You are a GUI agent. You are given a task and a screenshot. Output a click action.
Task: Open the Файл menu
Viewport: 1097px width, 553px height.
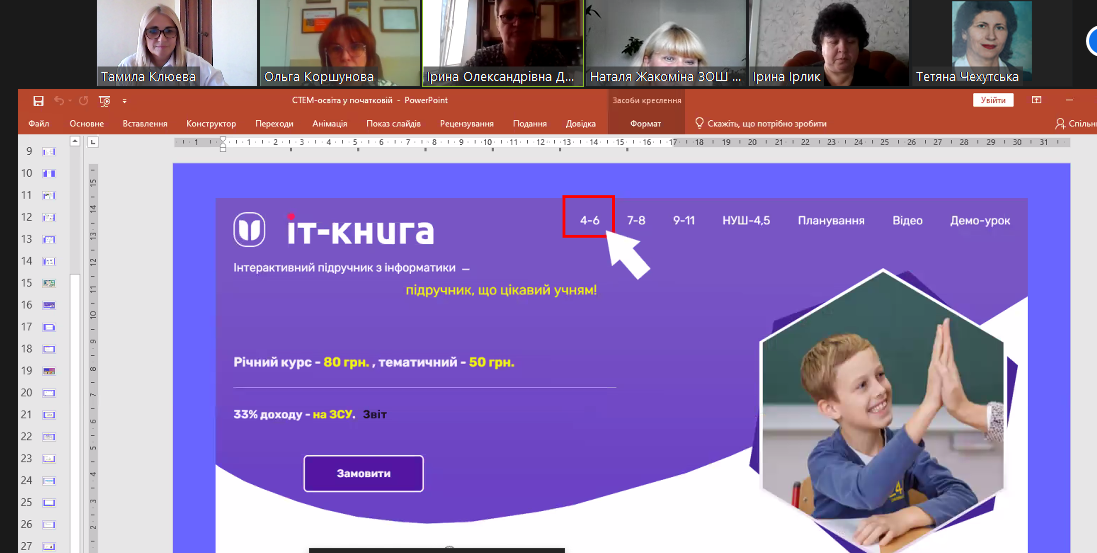pos(38,124)
